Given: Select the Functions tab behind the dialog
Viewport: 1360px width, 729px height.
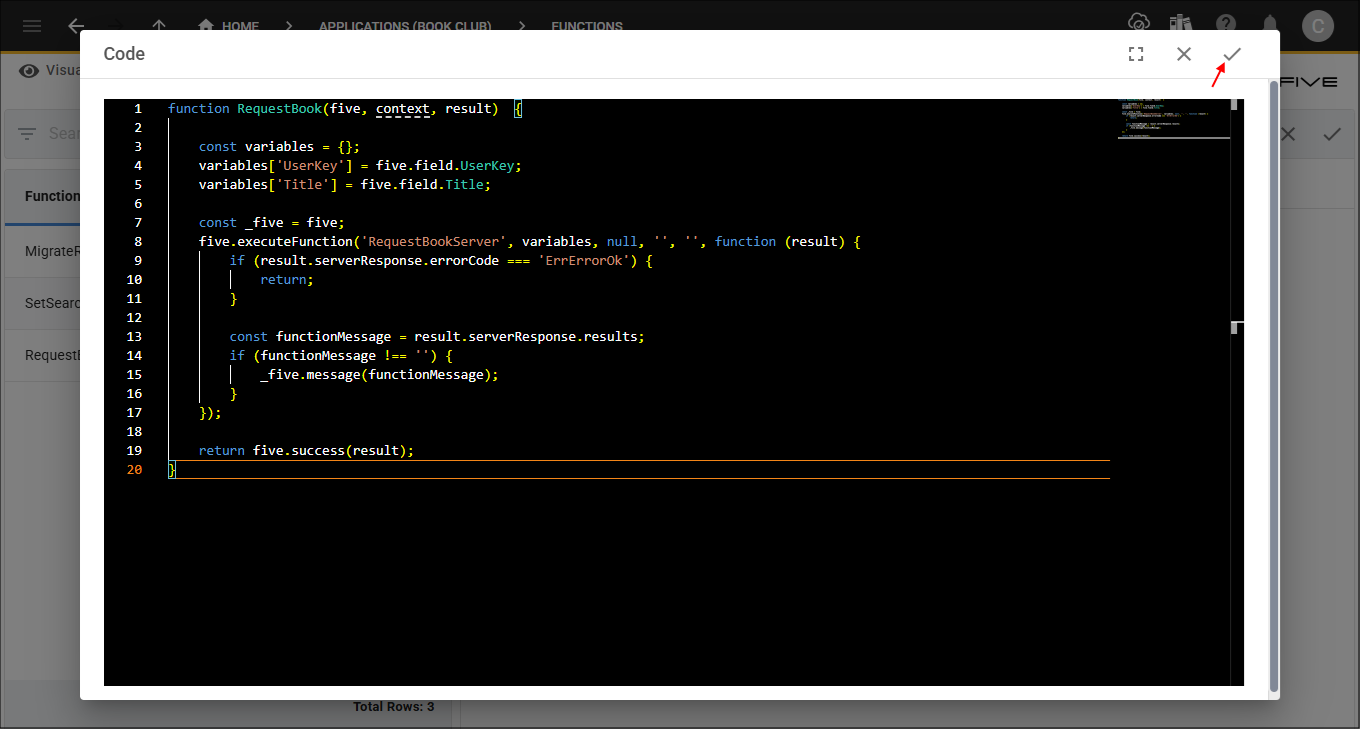Looking at the screenshot, I should click(x=52, y=196).
